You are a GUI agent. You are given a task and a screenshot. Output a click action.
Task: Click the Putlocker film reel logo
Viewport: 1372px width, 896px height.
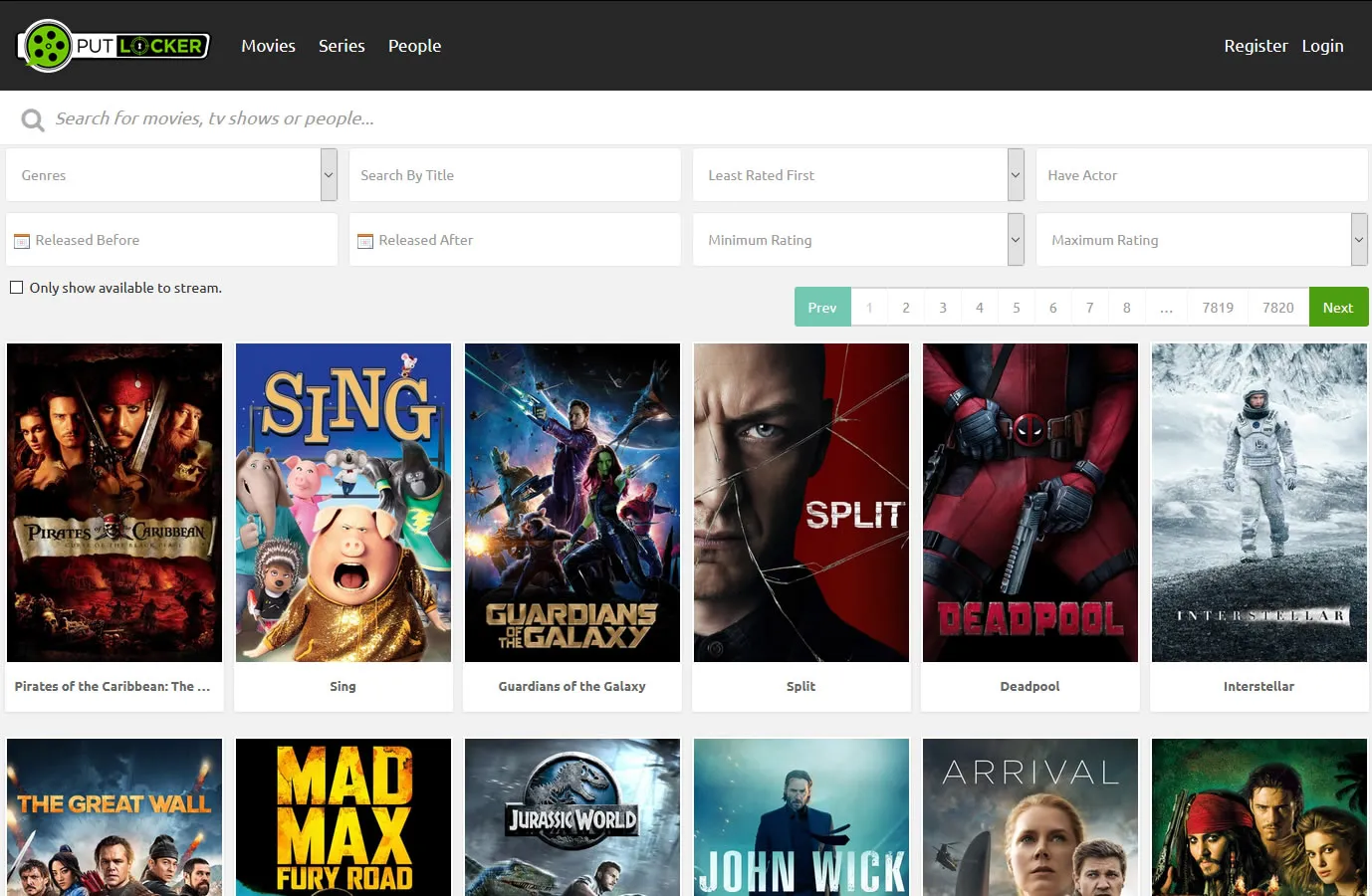[x=114, y=46]
